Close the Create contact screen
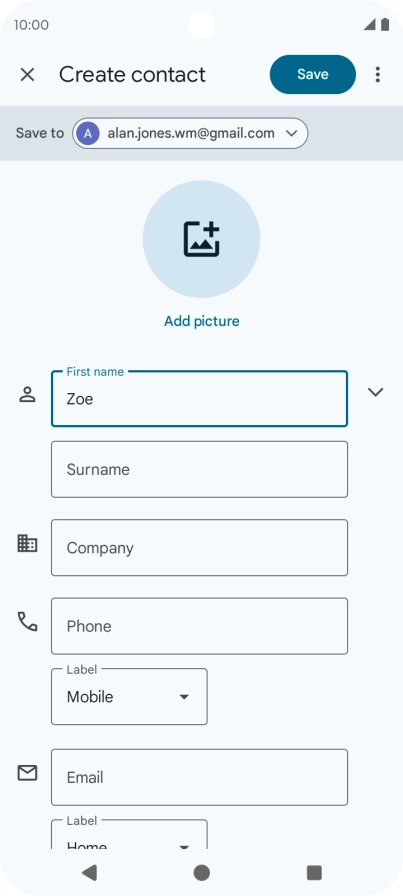 coord(27,74)
